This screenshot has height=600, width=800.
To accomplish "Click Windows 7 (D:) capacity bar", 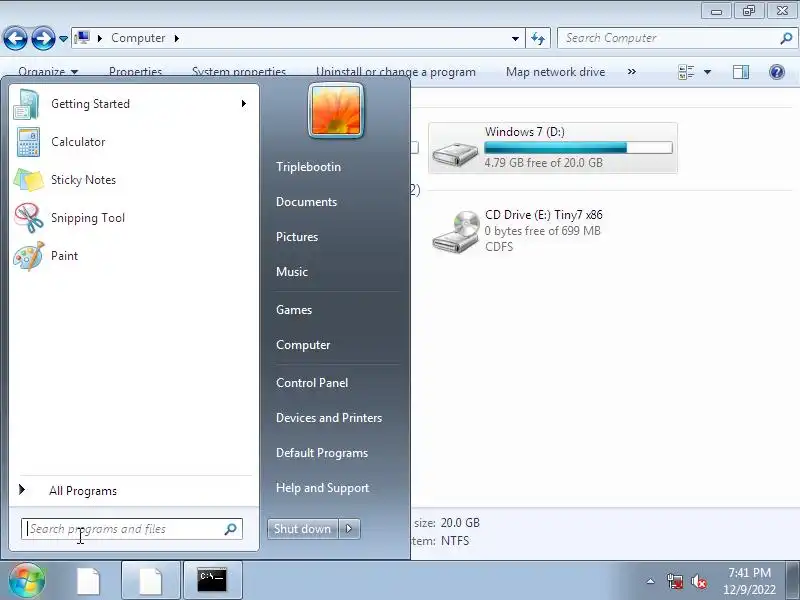I will 578,147.
